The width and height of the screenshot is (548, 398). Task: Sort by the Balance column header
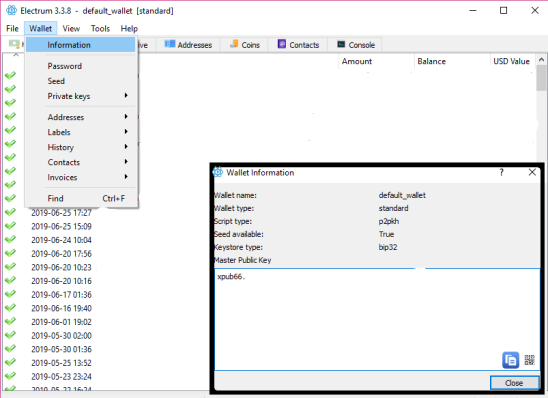[452, 61]
